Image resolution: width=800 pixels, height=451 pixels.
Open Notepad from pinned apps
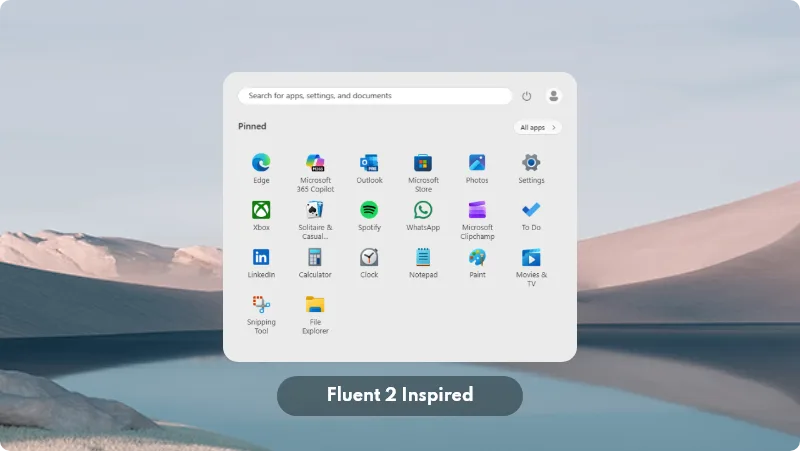coord(423,257)
